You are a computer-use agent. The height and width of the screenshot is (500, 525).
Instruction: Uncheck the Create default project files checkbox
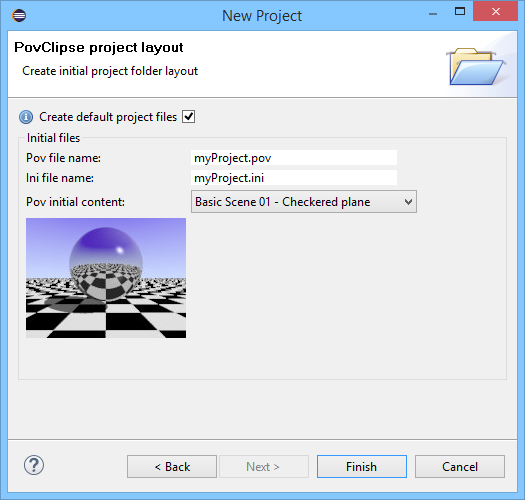pos(189,117)
